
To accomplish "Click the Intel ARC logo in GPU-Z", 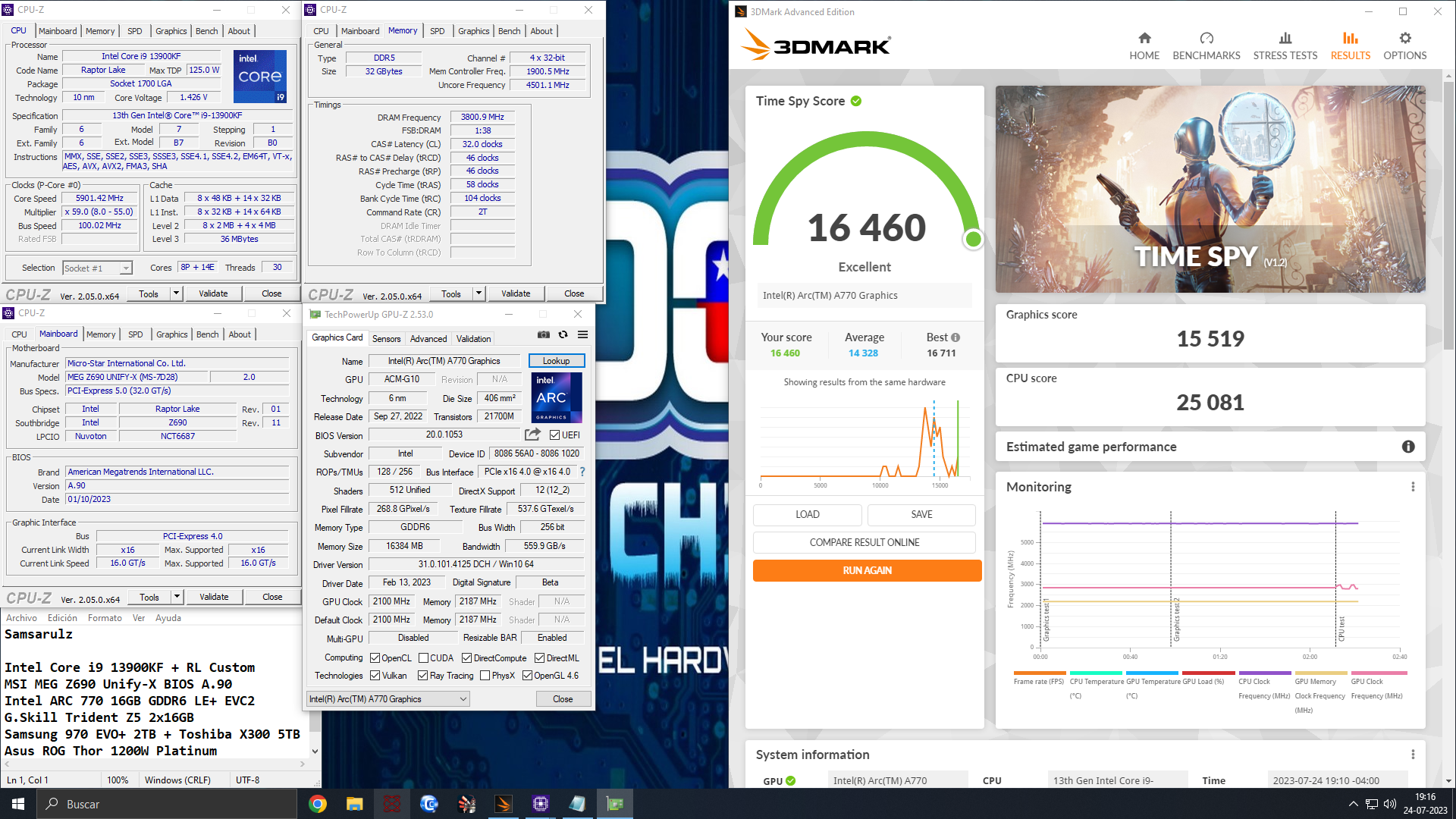I will point(556,397).
